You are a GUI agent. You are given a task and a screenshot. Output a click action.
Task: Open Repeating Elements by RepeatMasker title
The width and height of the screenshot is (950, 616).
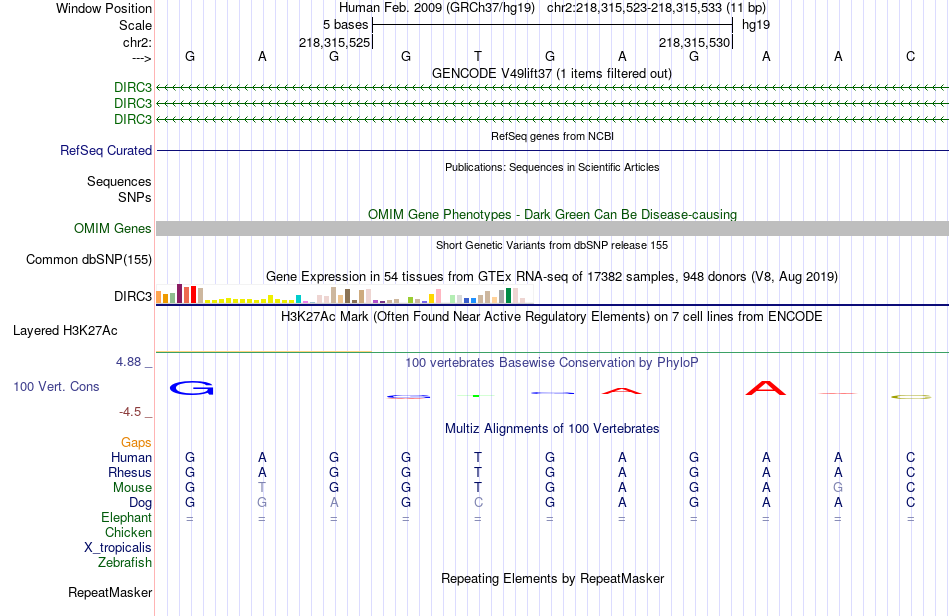[552, 578]
